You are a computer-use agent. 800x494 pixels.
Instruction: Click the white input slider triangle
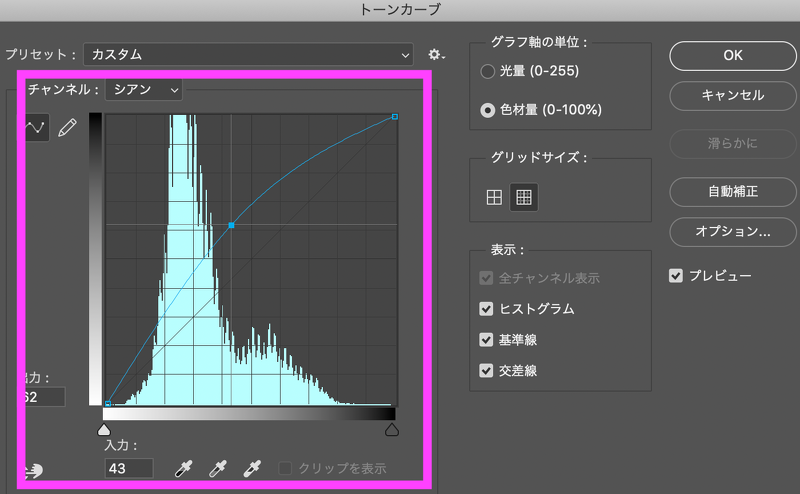click(392, 429)
